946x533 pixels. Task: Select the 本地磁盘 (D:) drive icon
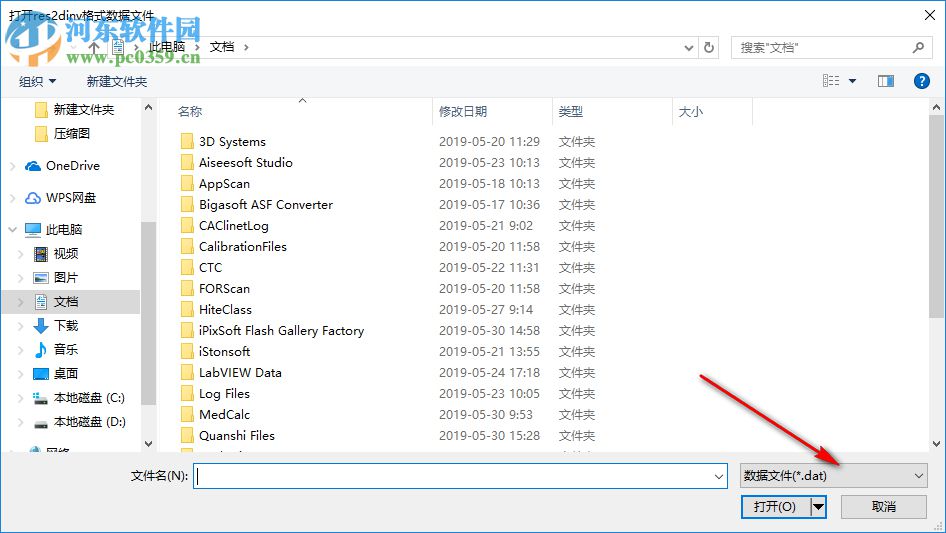[x=40, y=423]
